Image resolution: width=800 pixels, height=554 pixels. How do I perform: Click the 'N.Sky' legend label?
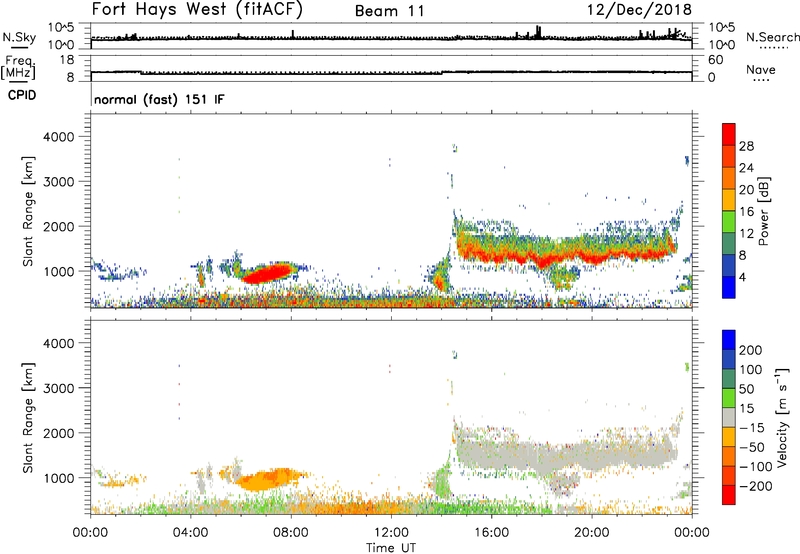[19, 38]
